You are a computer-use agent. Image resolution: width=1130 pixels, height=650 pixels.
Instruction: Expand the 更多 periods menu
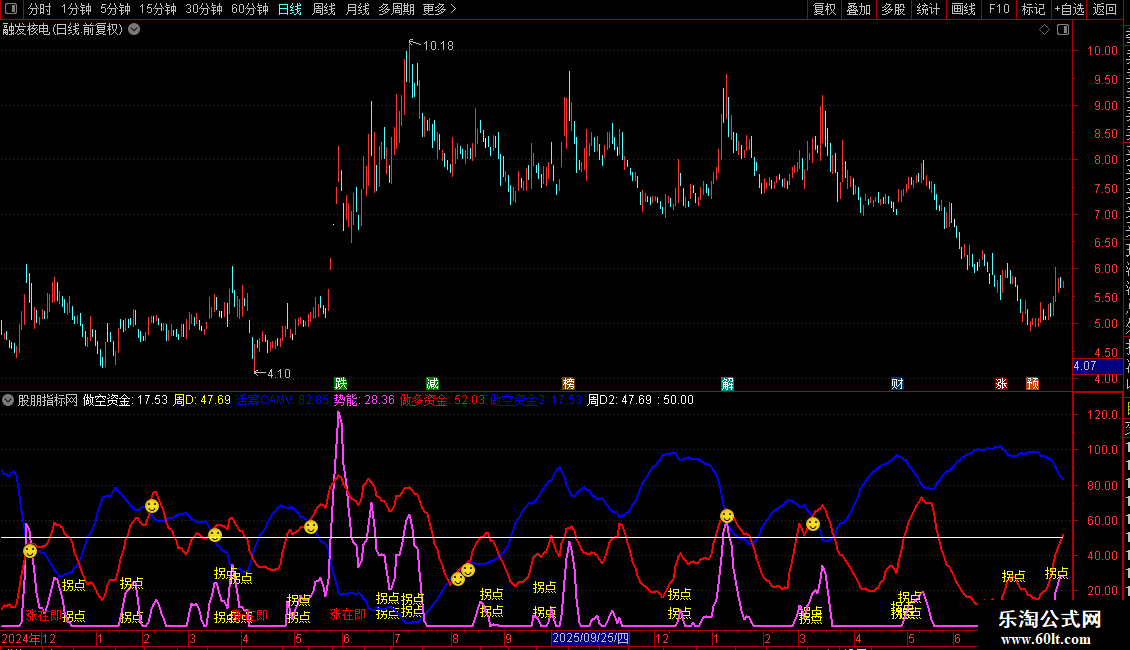(x=439, y=9)
